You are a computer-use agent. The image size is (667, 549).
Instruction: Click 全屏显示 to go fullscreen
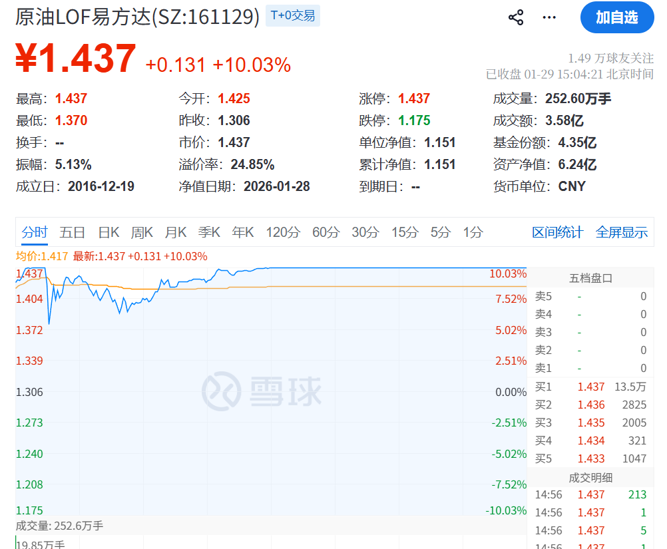tap(621, 232)
